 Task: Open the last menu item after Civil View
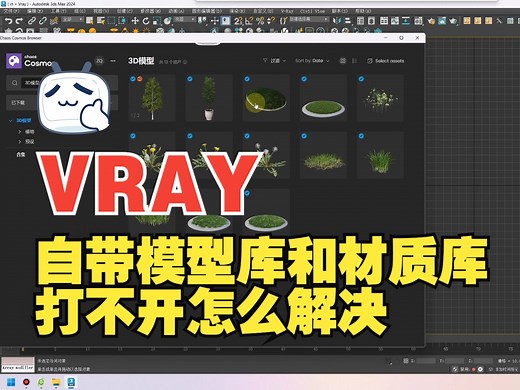(x=363, y=11)
